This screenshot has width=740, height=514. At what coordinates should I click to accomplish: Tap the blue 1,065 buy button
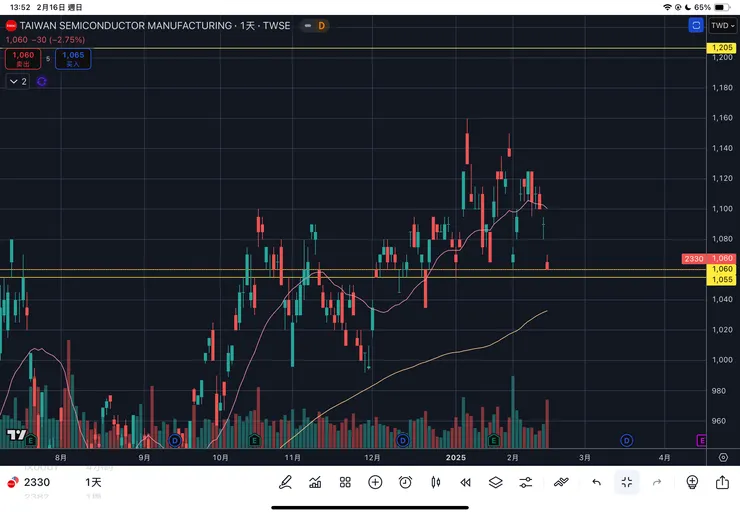tap(73, 59)
